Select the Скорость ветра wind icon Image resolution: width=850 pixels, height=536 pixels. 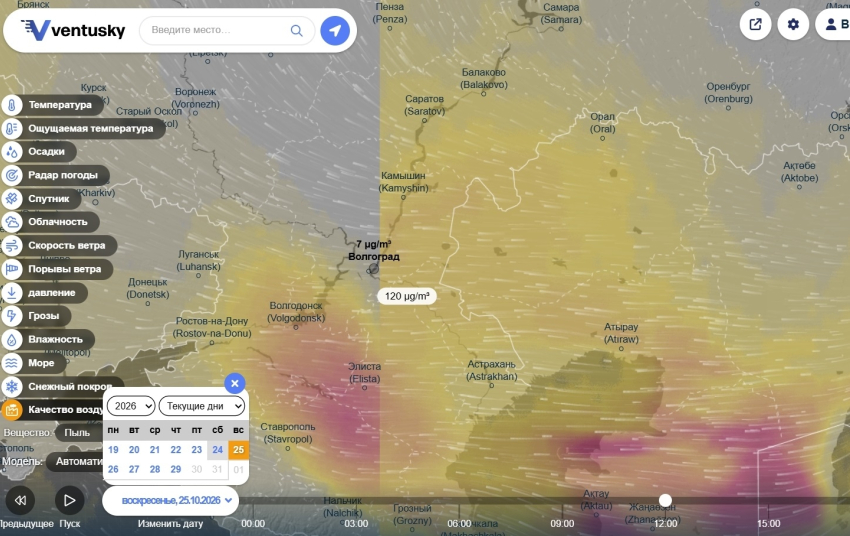tap(11, 246)
